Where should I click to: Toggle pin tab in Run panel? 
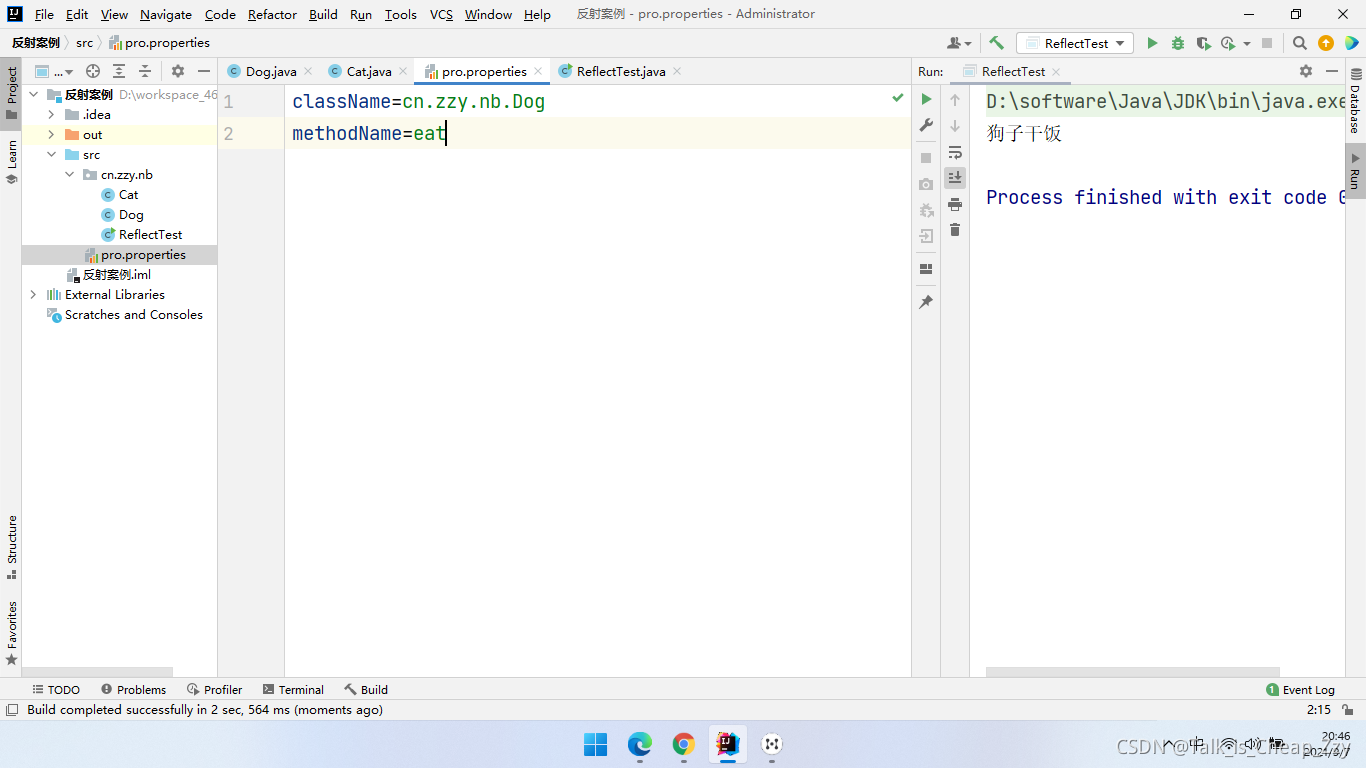pos(926,302)
